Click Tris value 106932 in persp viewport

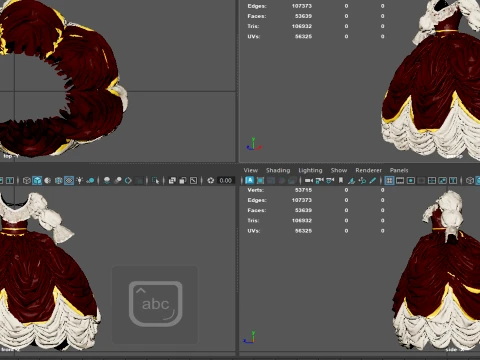pyautogui.click(x=302, y=26)
